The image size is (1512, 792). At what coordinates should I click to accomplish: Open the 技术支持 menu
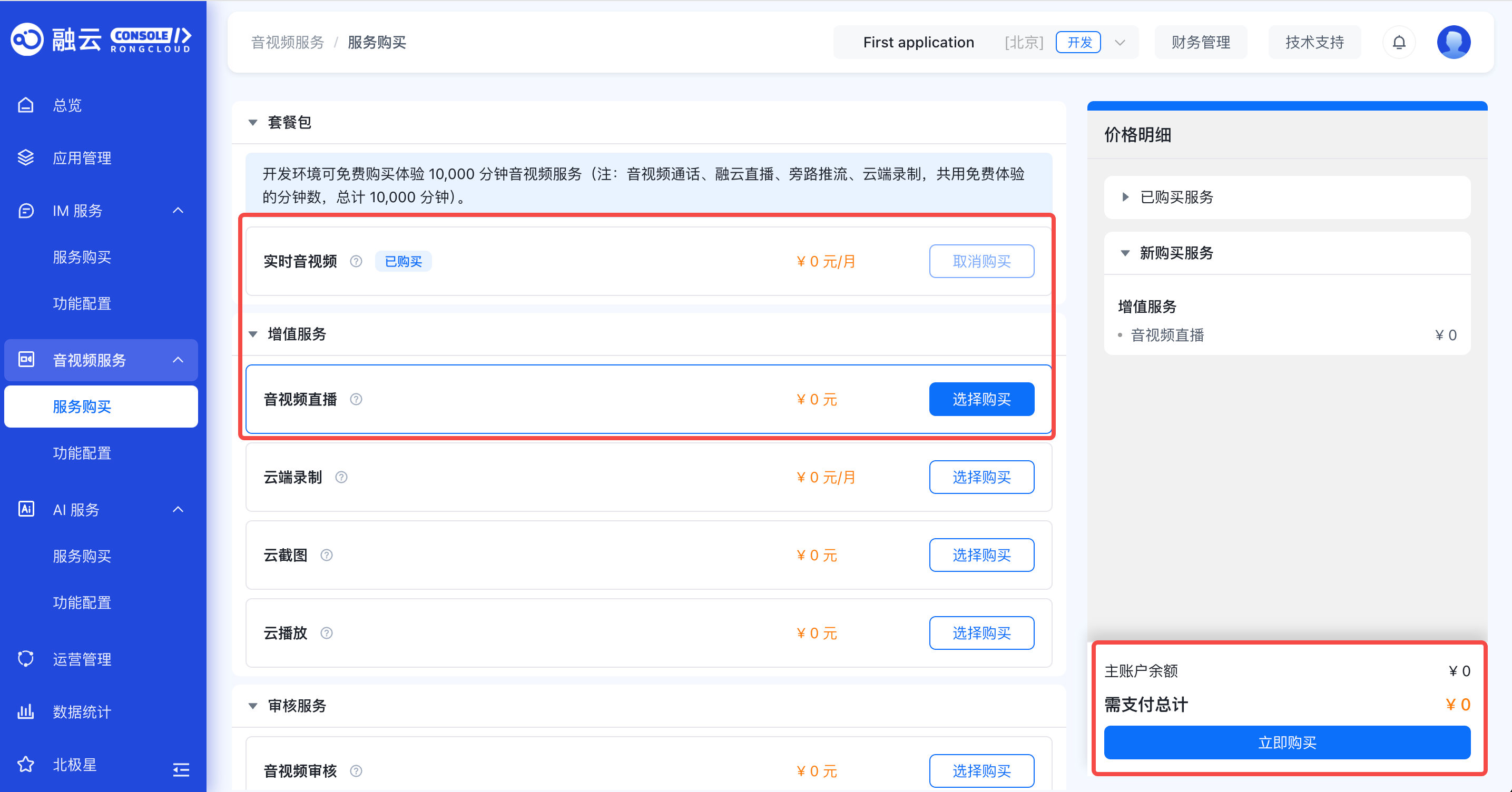tap(1315, 42)
